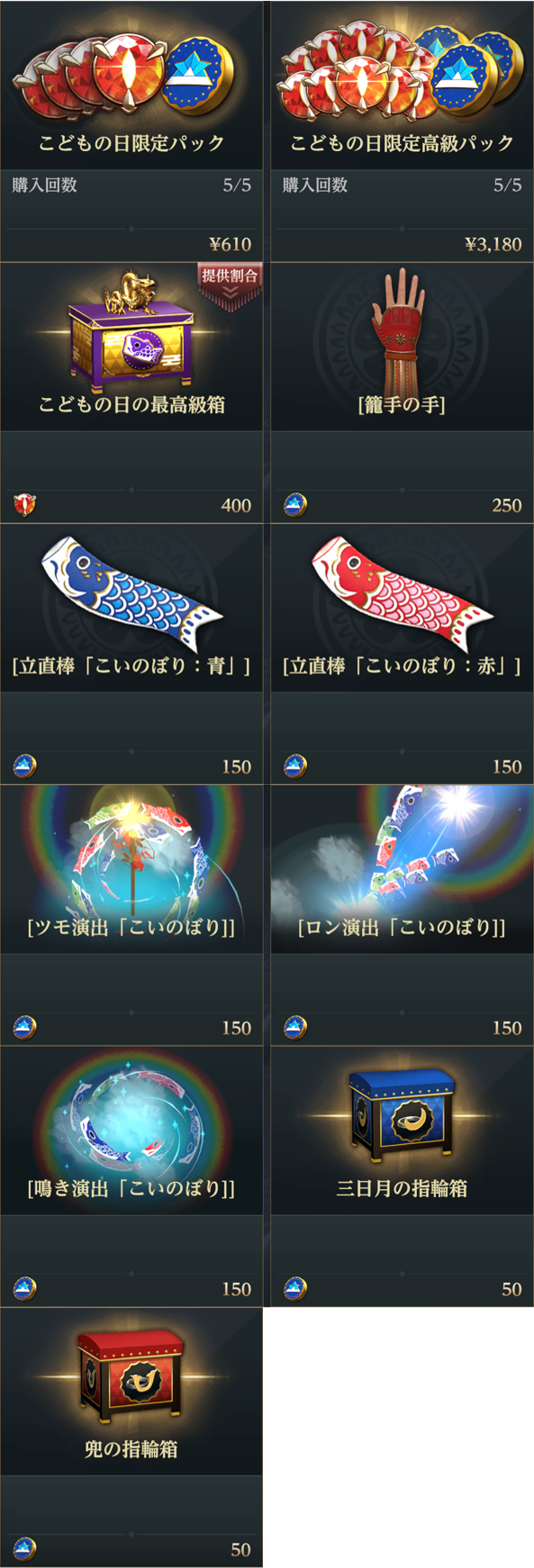Image resolution: width=534 pixels, height=1568 pixels.
Task: Click the 三日月の指輪箱 title label
Action: pos(402,1188)
